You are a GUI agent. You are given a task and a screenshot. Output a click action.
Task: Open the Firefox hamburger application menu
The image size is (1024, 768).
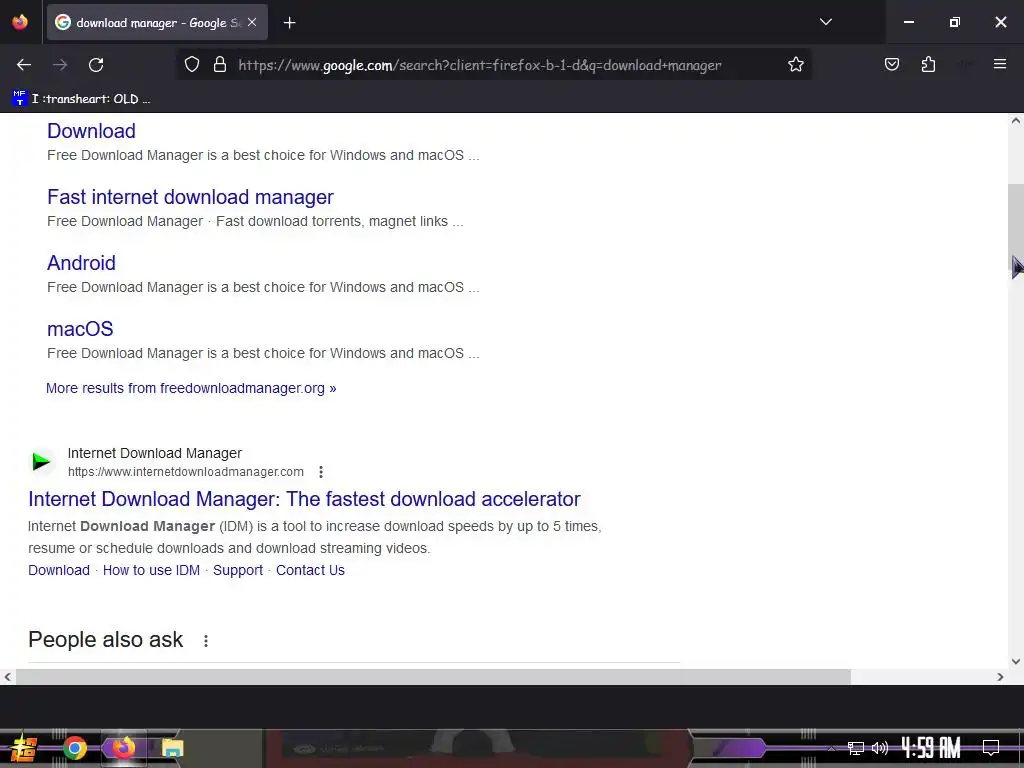click(x=1000, y=64)
